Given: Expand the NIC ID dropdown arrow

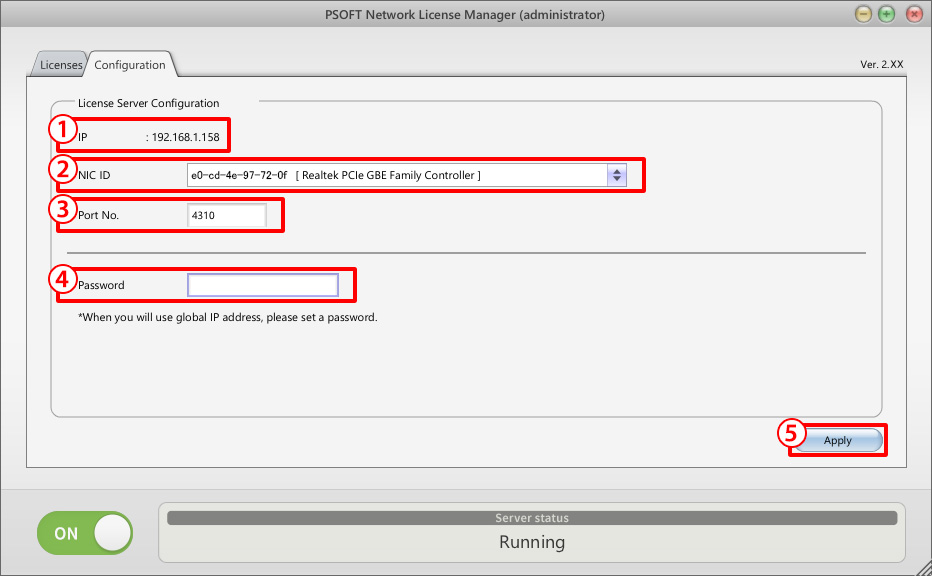Looking at the screenshot, I should point(617,176).
